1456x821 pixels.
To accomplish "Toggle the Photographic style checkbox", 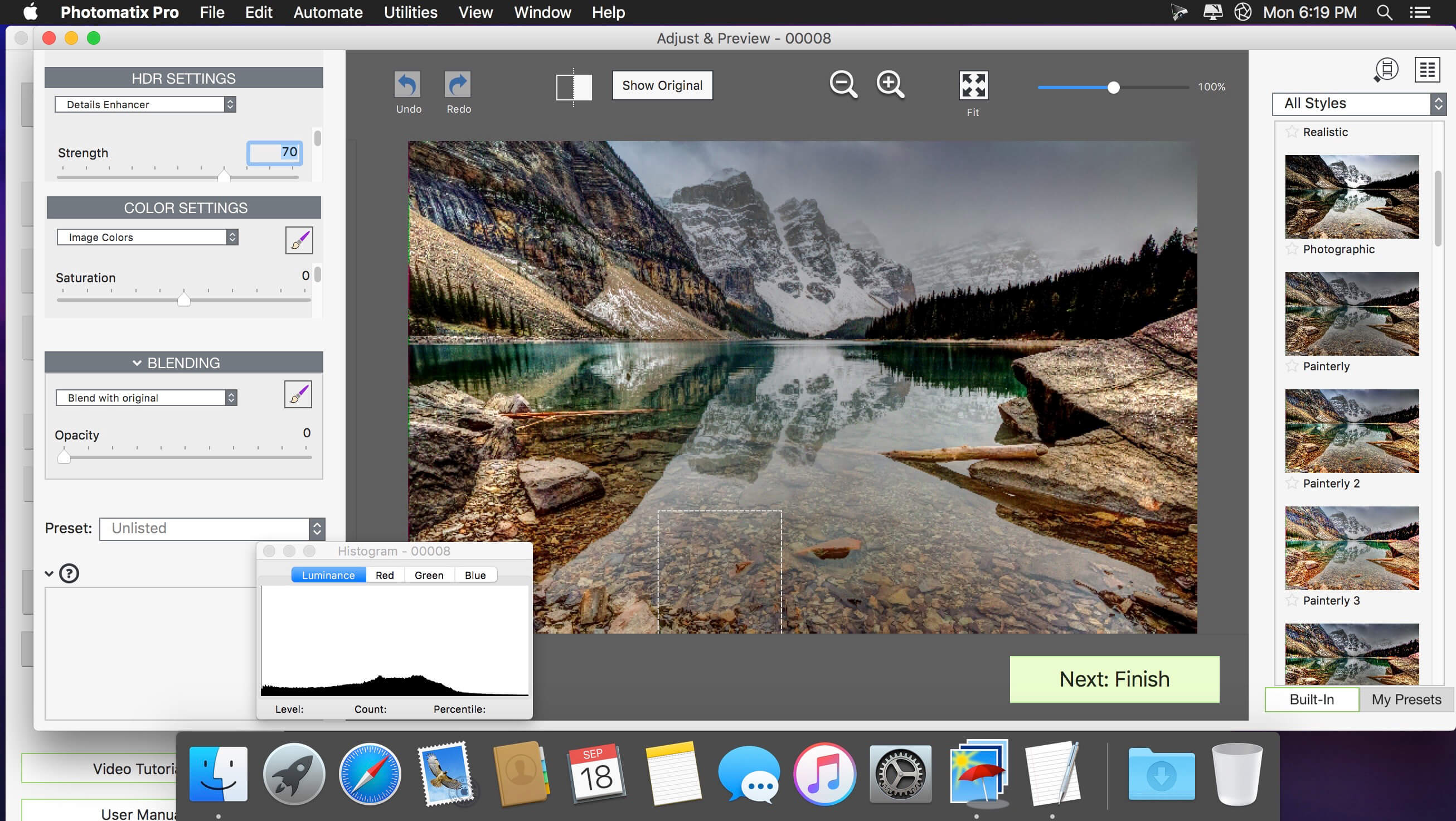I will pyautogui.click(x=1290, y=248).
